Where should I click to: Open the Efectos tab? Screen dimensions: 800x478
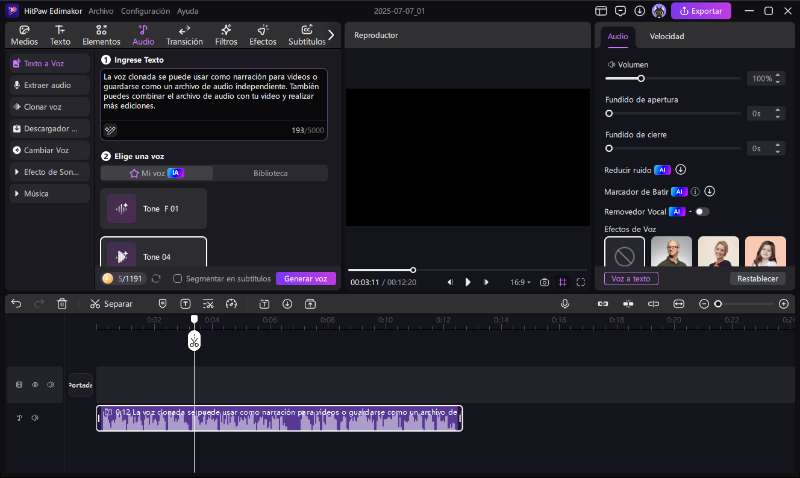click(x=263, y=35)
